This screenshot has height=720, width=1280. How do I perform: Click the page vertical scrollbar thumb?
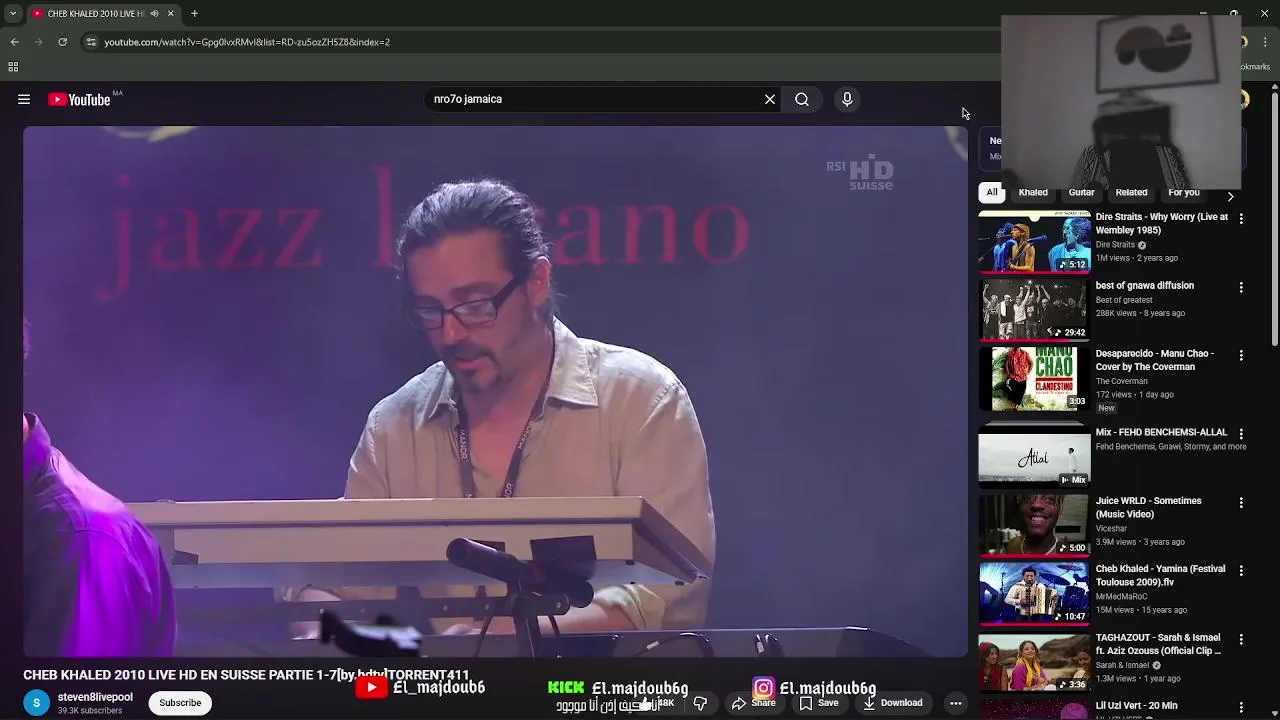click(x=1274, y=220)
